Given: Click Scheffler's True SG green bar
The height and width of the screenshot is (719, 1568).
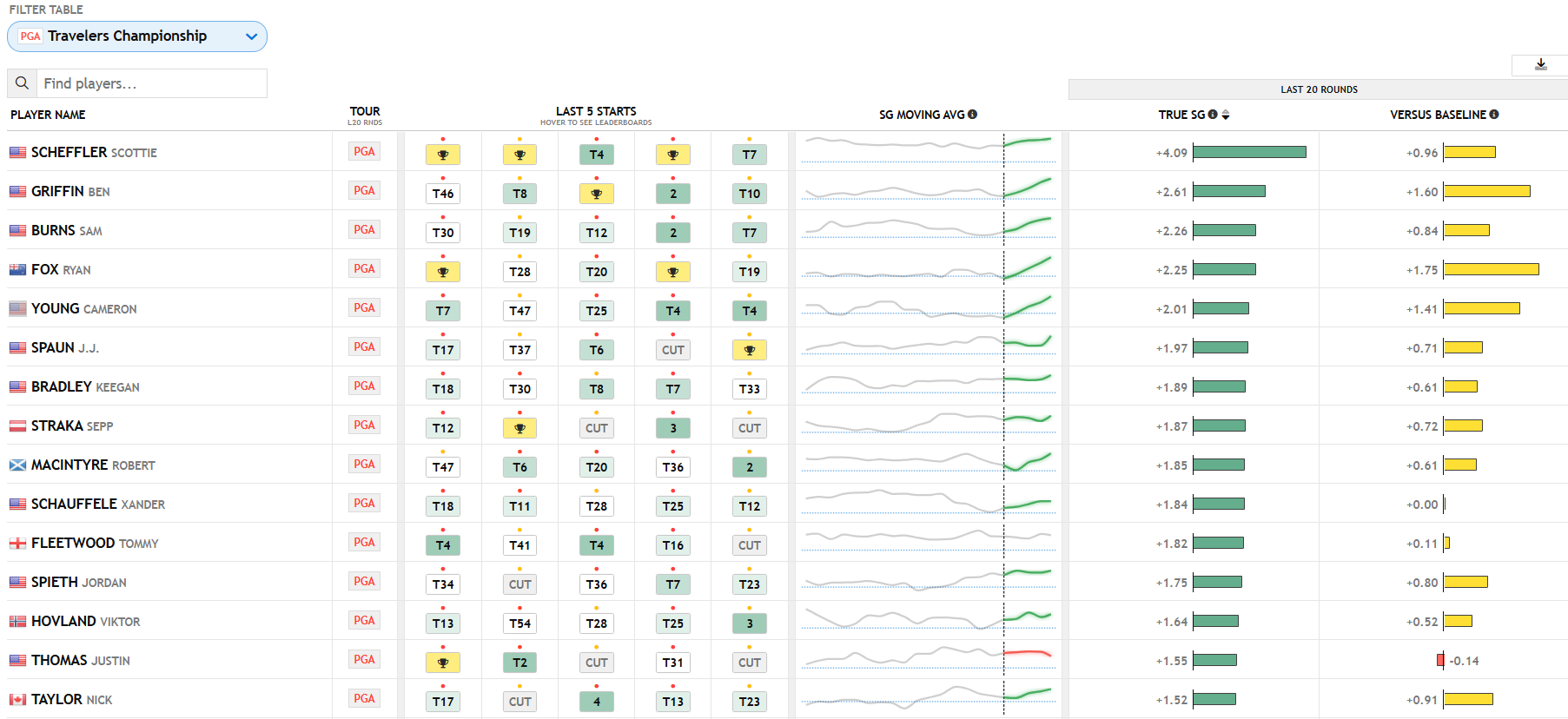Looking at the screenshot, I should click(1249, 152).
